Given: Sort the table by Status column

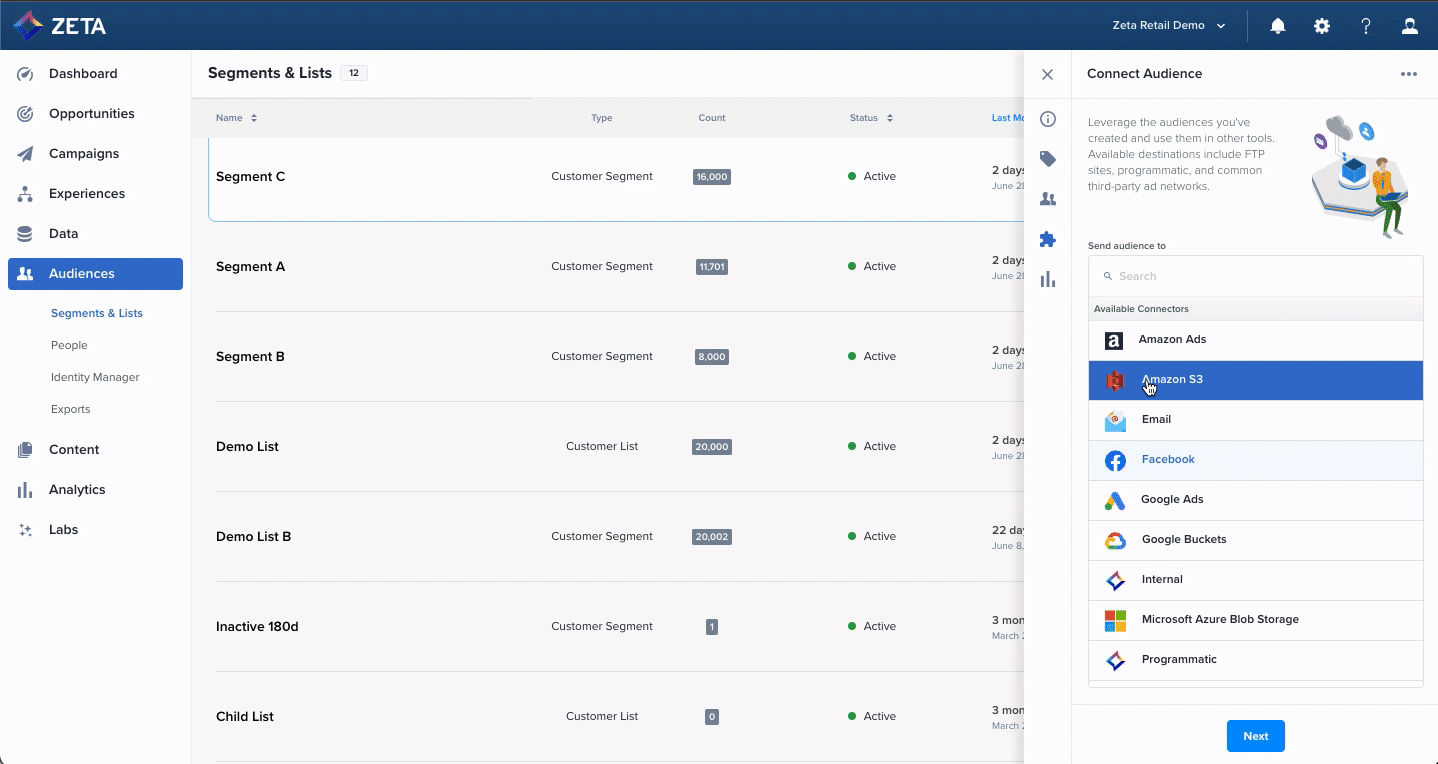Looking at the screenshot, I should coord(870,118).
